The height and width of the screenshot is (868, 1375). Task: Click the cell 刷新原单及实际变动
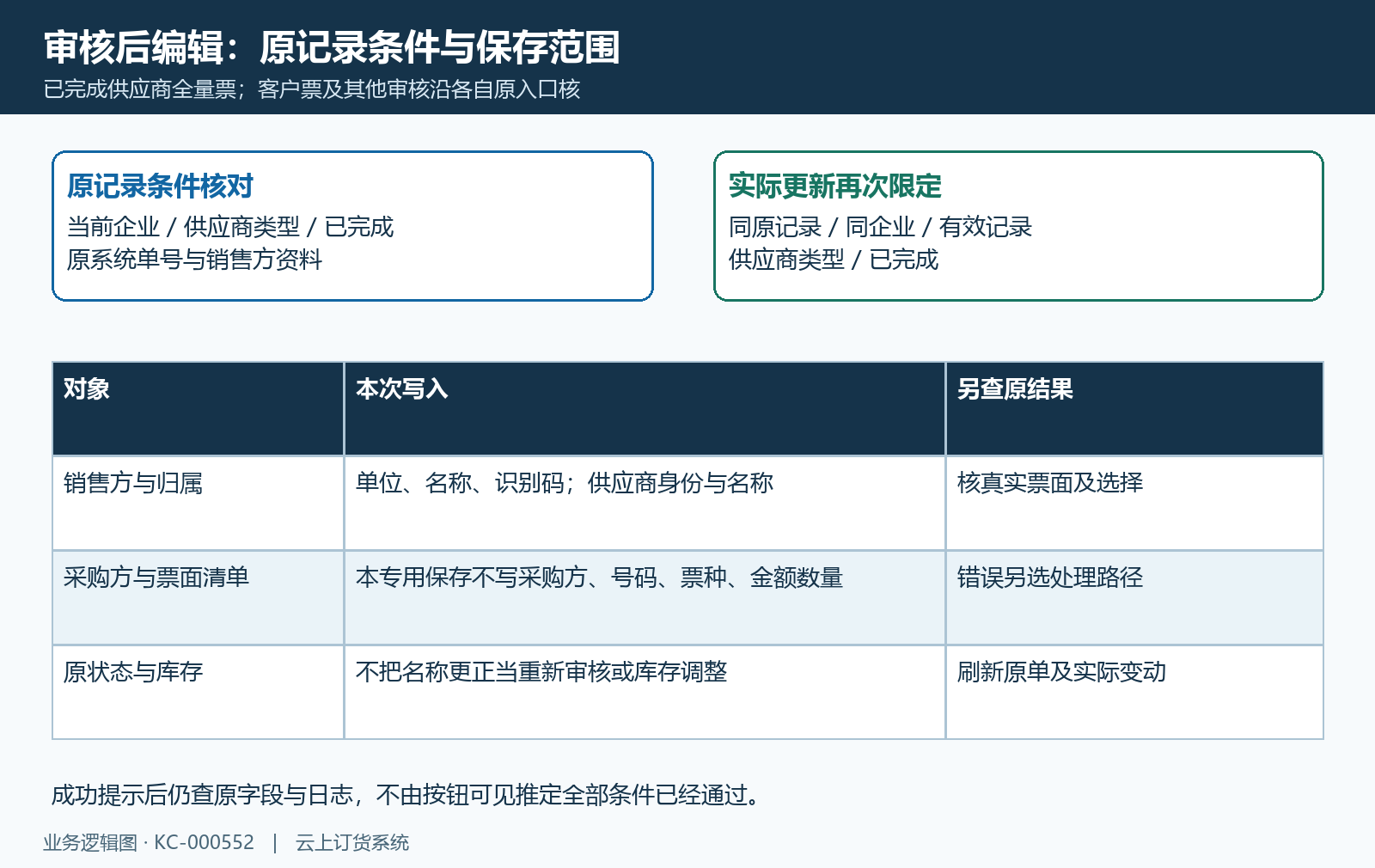(x=1134, y=692)
